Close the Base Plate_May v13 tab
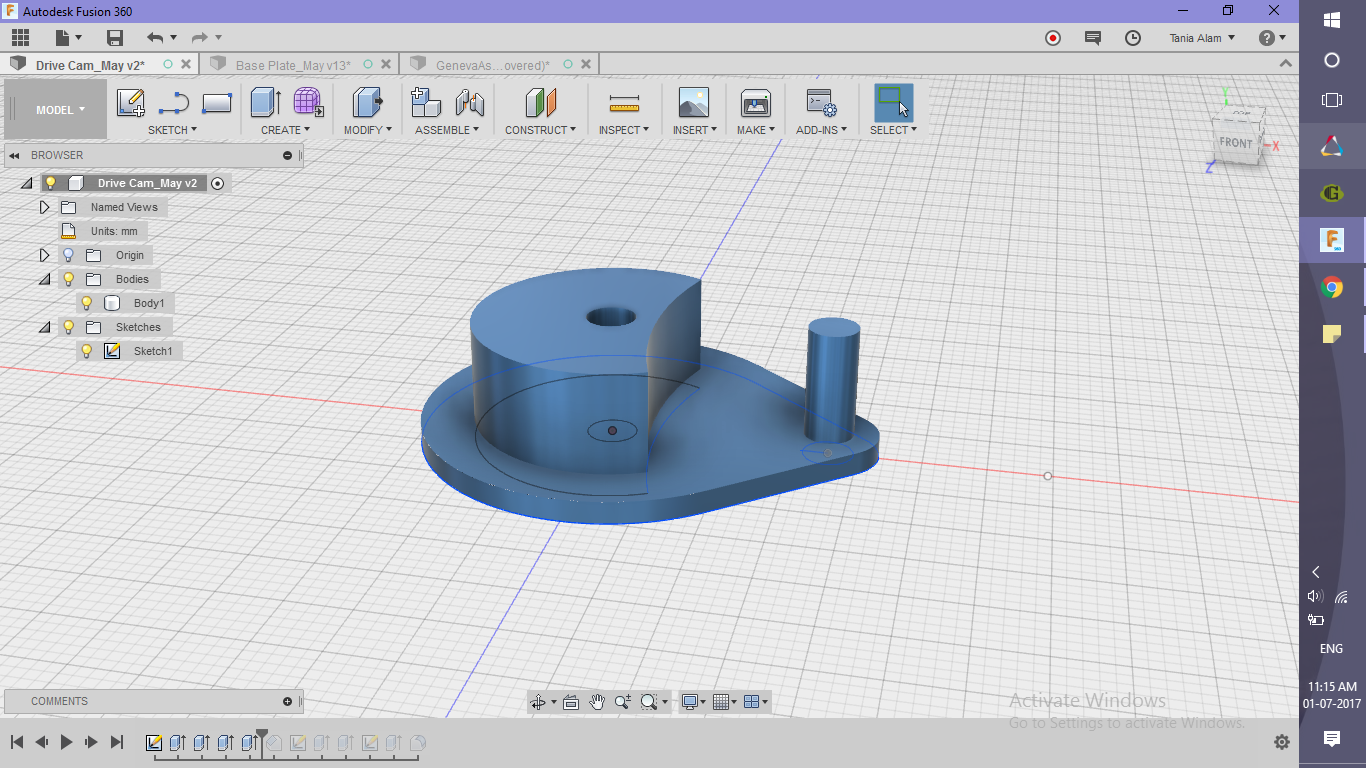 pyautogui.click(x=387, y=64)
